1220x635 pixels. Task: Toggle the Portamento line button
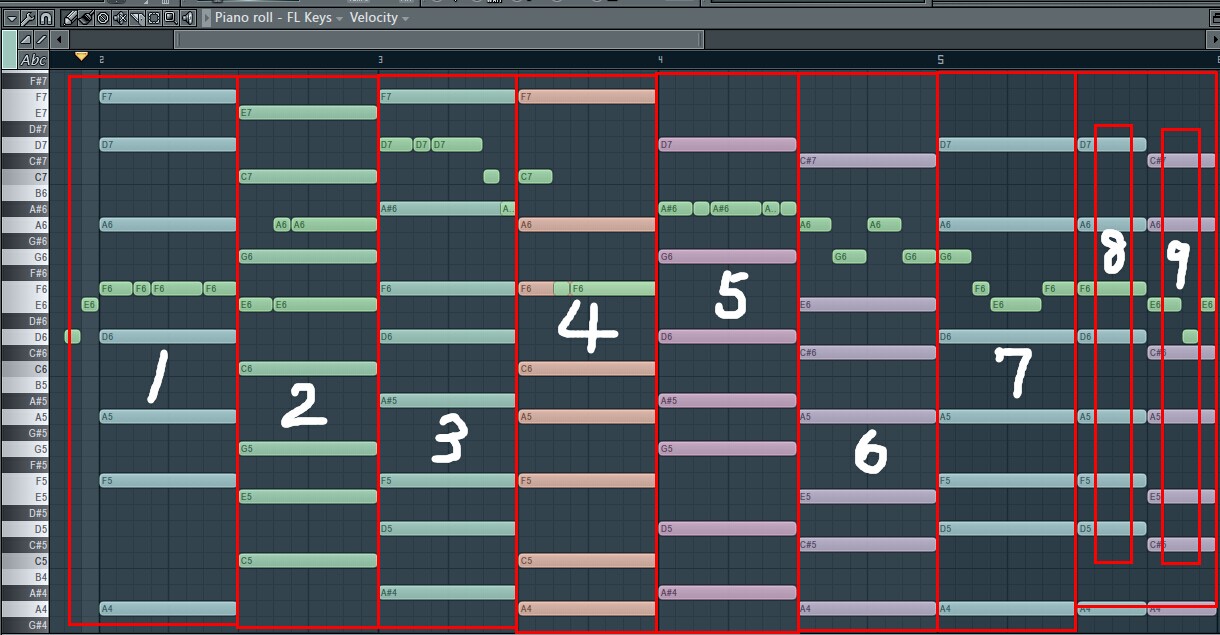[x=41, y=39]
